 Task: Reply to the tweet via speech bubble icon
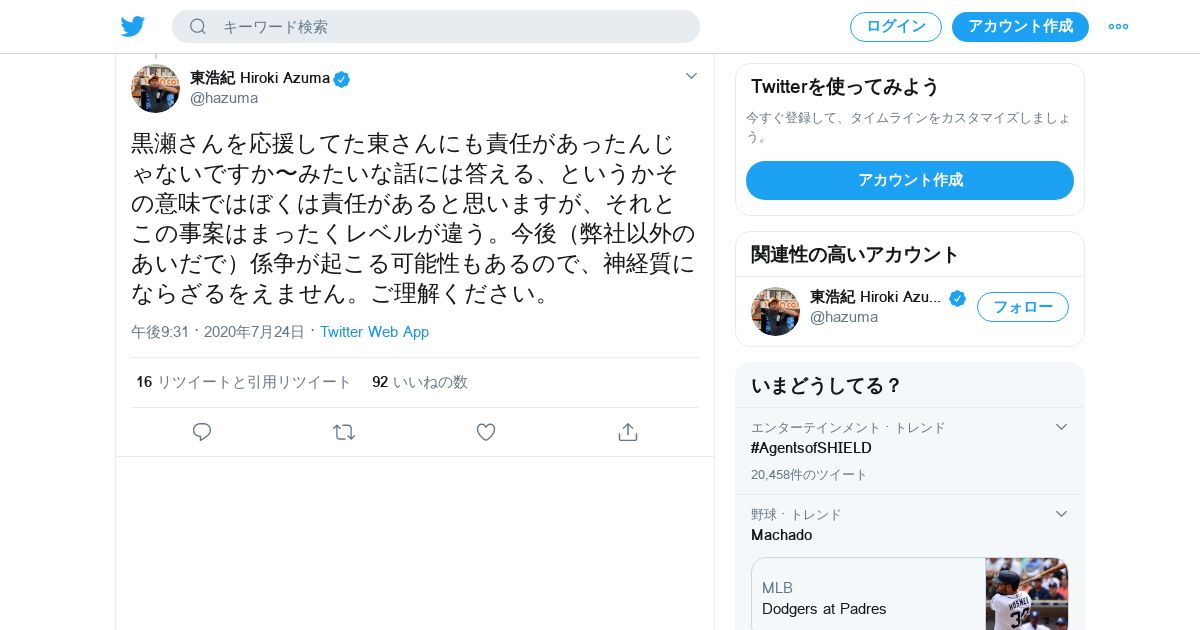point(202,432)
